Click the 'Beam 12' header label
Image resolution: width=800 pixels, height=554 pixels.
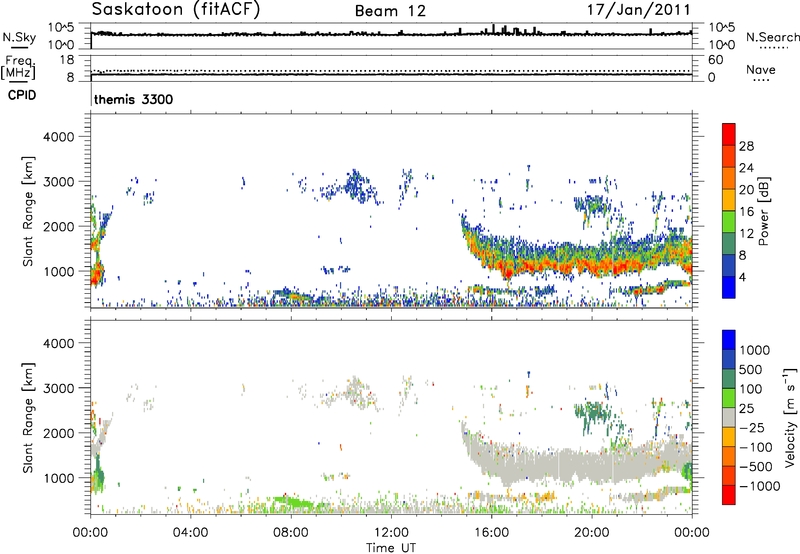pos(390,11)
